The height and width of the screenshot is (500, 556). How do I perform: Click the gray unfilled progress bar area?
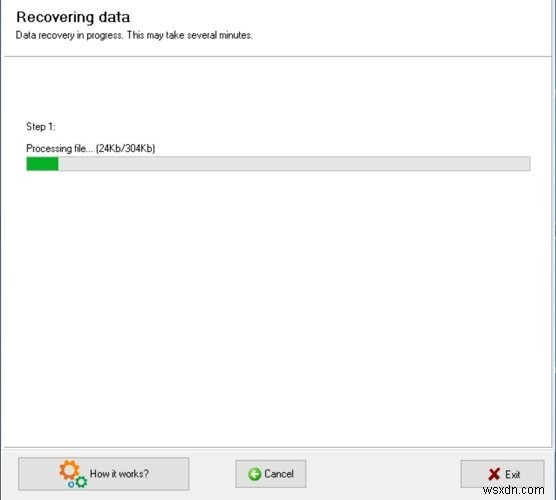tap(294, 164)
